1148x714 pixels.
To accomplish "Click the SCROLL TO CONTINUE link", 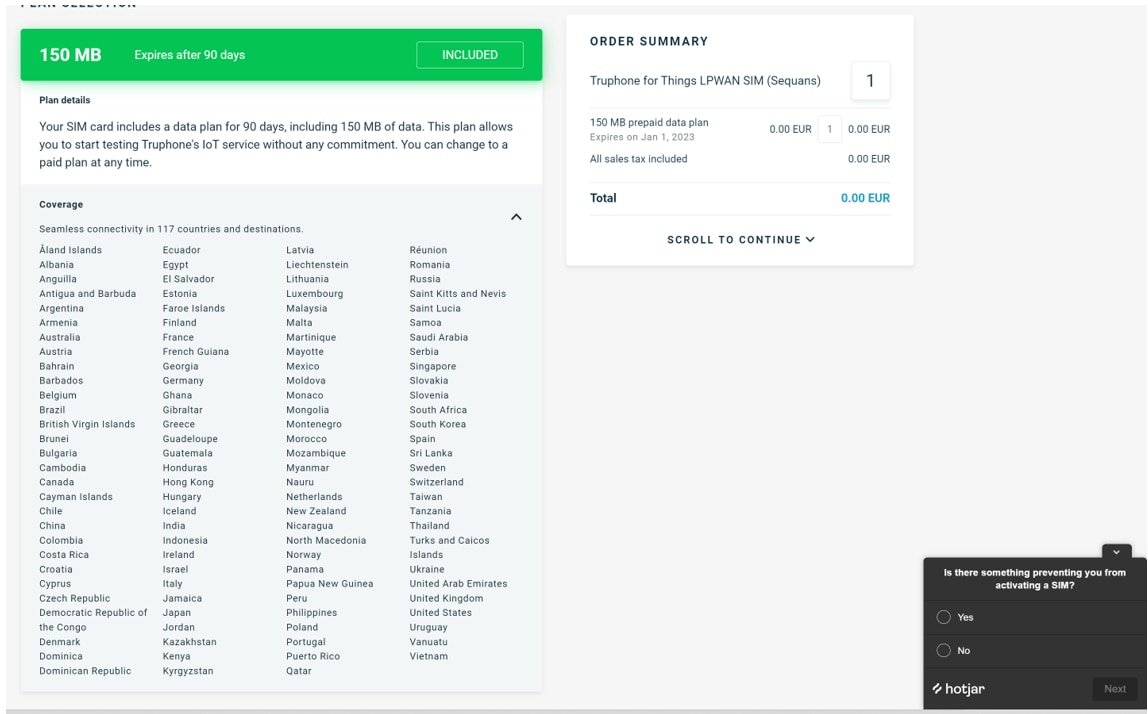I will click(x=734, y=240).
